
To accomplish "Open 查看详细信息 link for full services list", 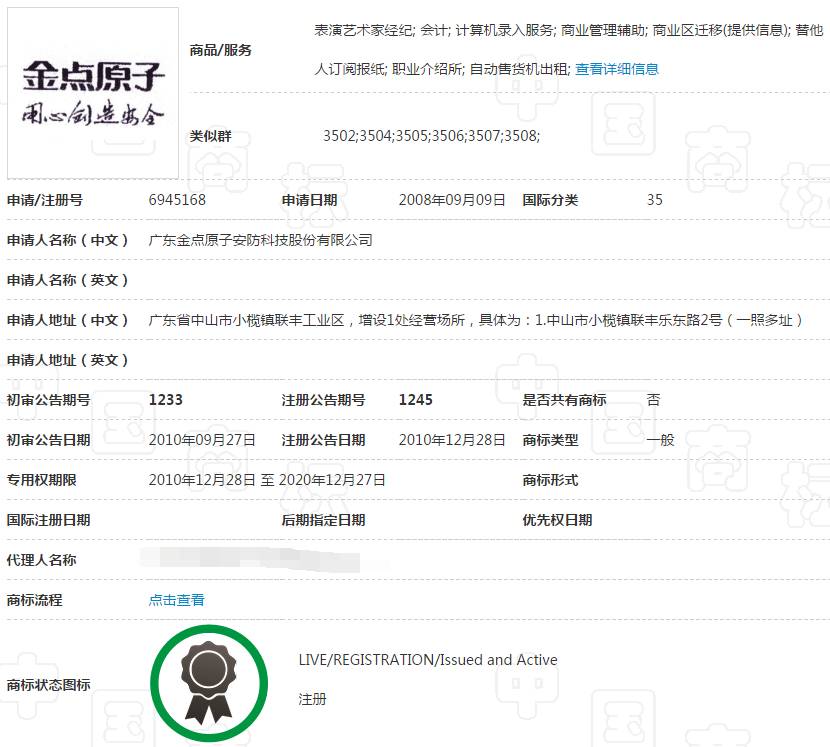I will tap(617, 69).
